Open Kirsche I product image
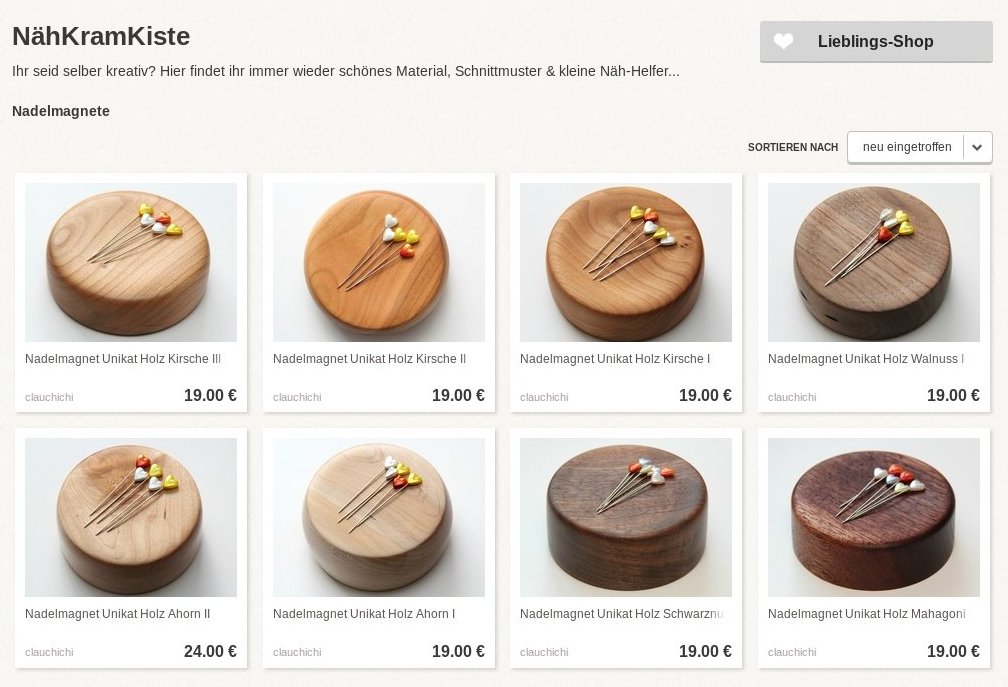Image resolution: width=1008 pixels, height=687 pixels. pos(626,262)
